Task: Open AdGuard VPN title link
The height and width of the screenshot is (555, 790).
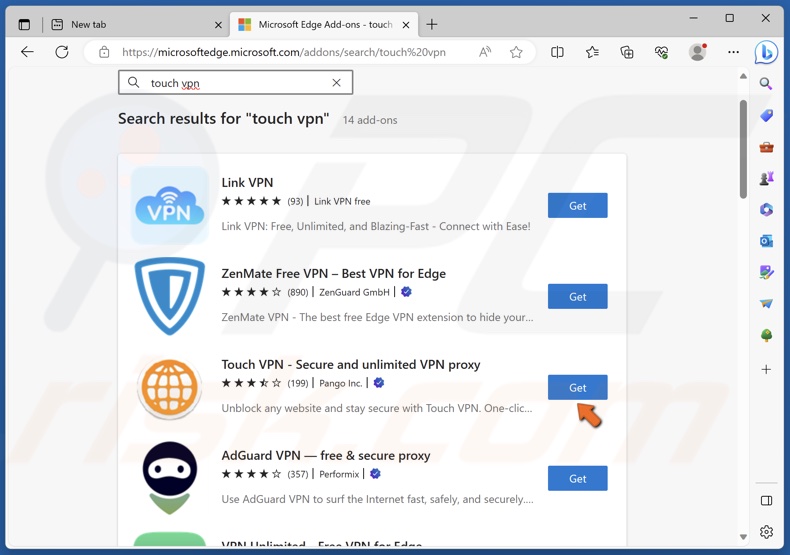Action: point(326,456)
